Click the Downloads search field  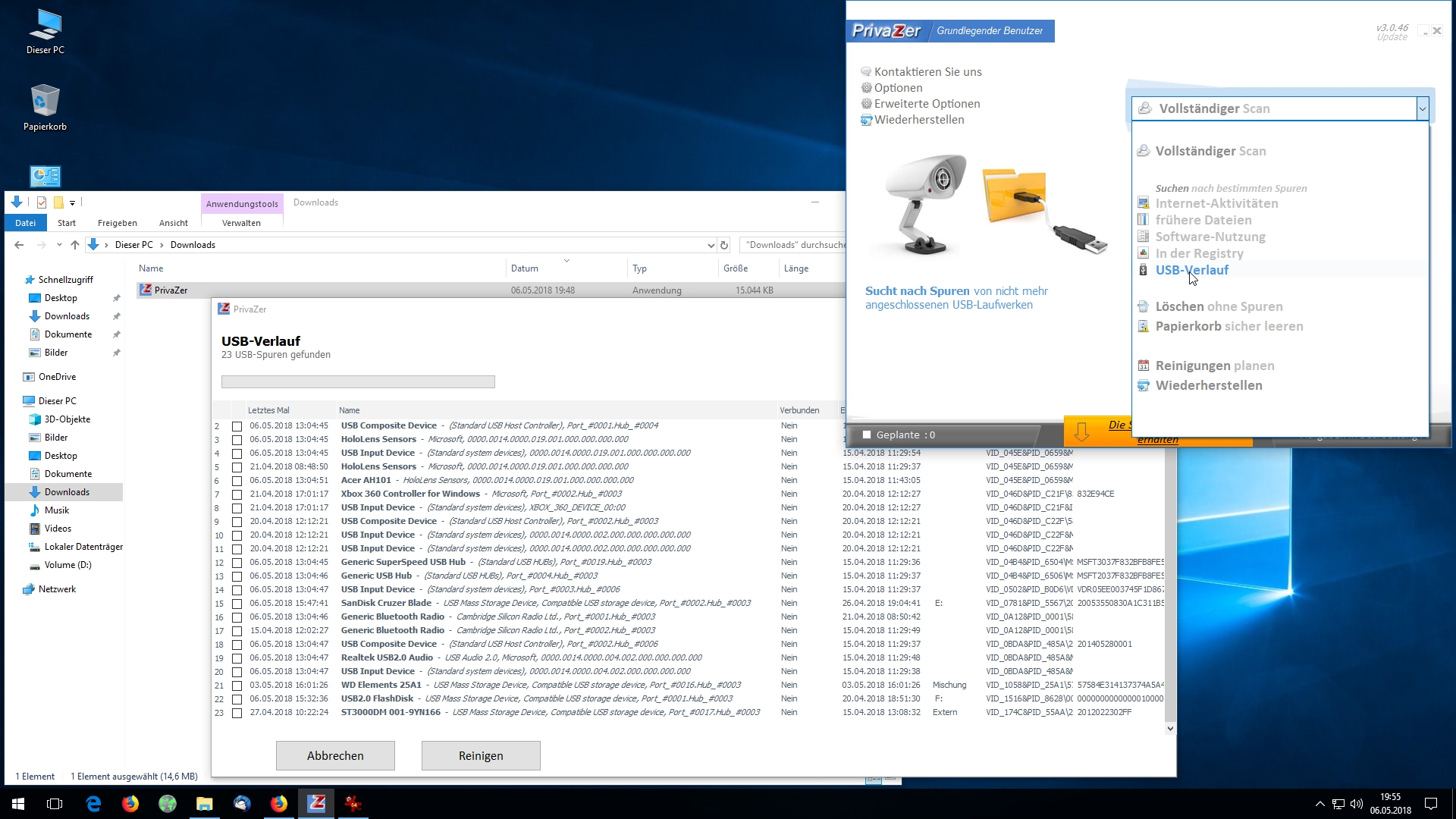click(792, 245)
